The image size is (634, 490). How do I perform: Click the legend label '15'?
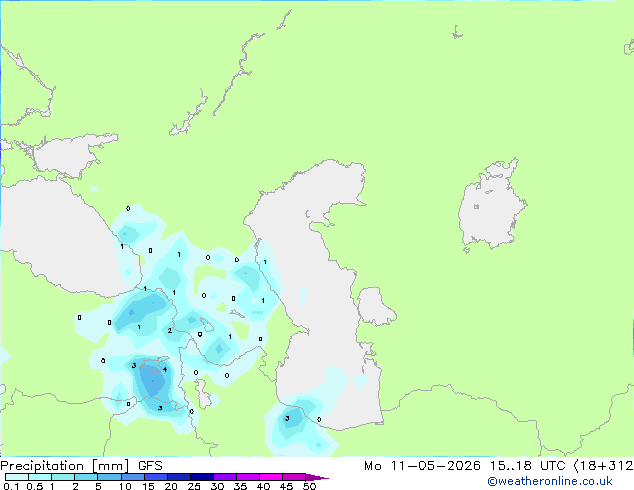point(148,486)
